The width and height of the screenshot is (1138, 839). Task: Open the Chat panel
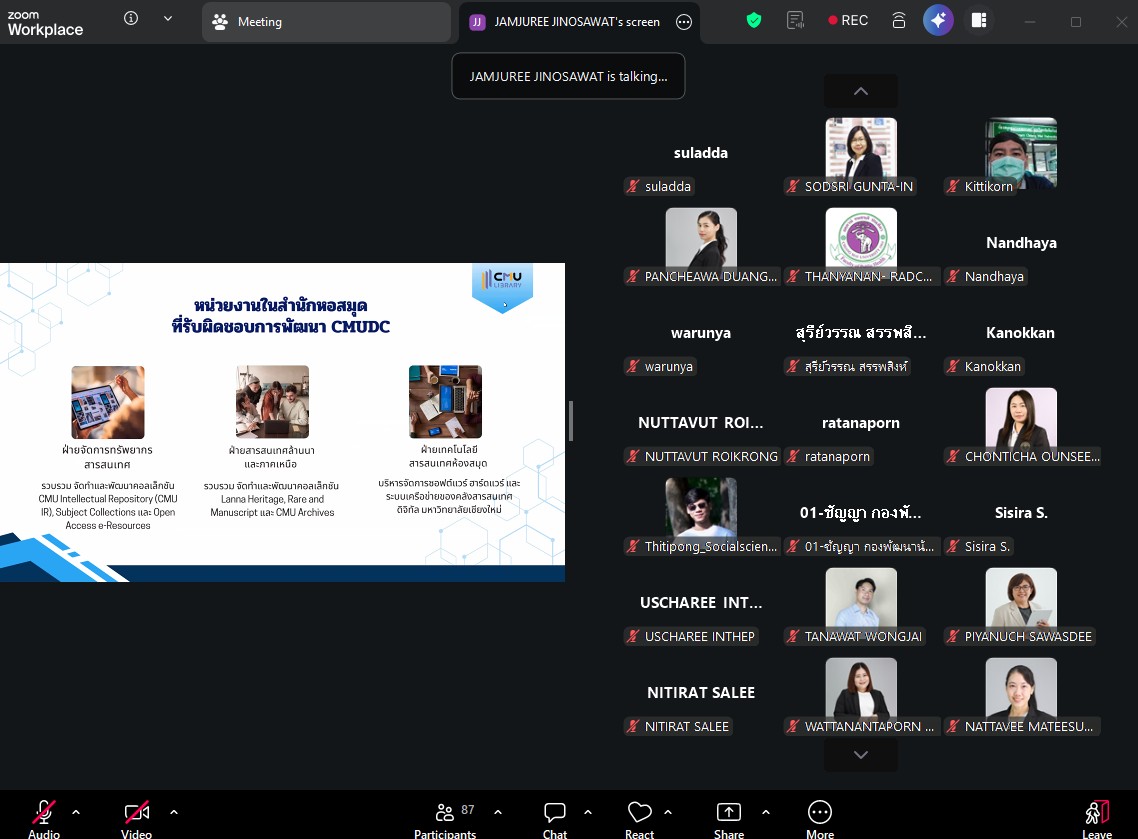[x=555, y=817]
